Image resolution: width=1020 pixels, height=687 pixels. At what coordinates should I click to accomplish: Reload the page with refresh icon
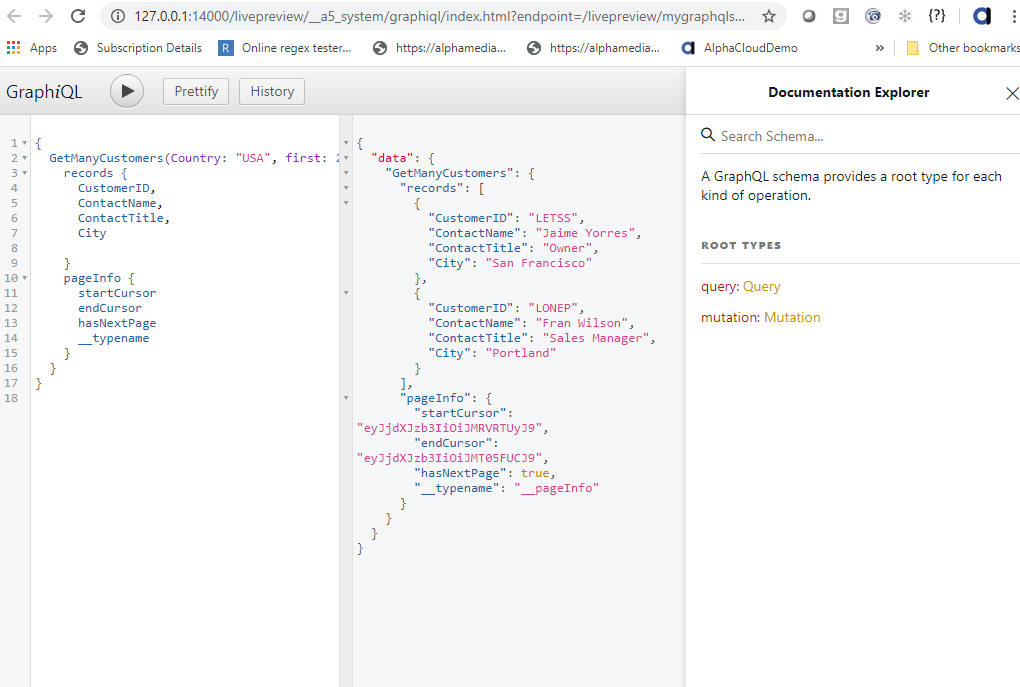(78, 16)
